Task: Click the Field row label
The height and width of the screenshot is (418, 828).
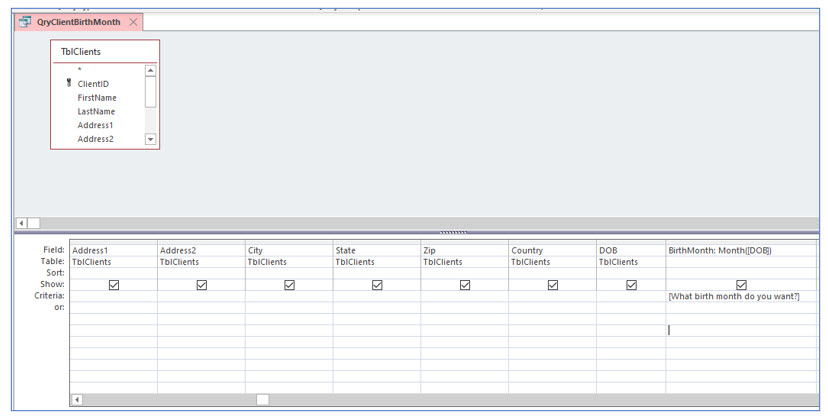Action: (54, 250)
